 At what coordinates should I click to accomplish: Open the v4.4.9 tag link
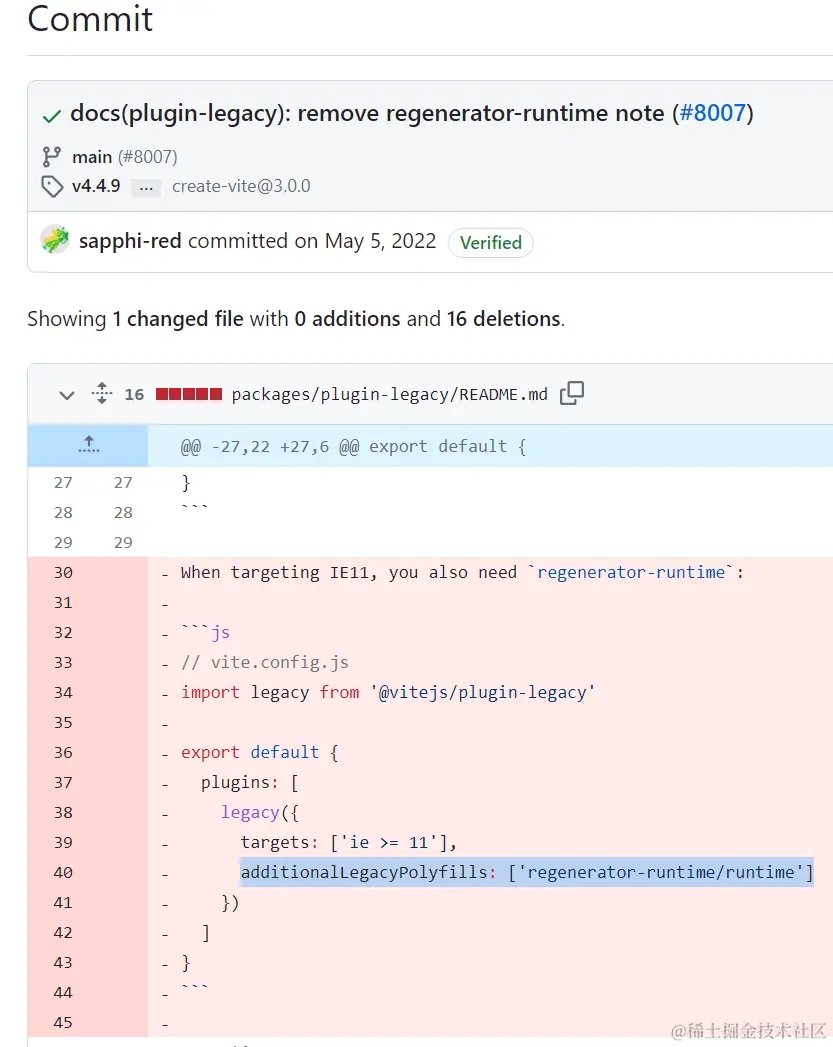(96, 186)
